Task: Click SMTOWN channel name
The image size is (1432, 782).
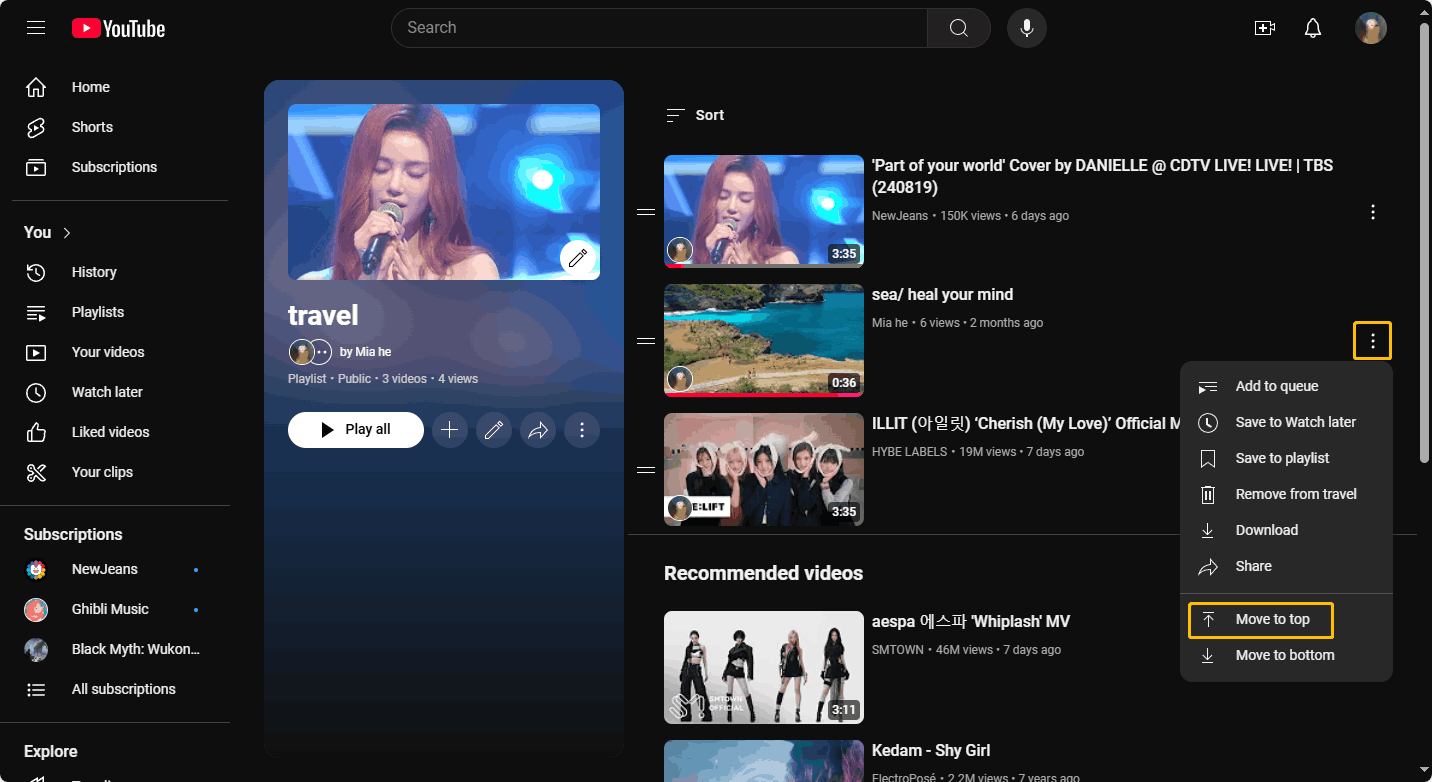Action: (x=898, y=650)
